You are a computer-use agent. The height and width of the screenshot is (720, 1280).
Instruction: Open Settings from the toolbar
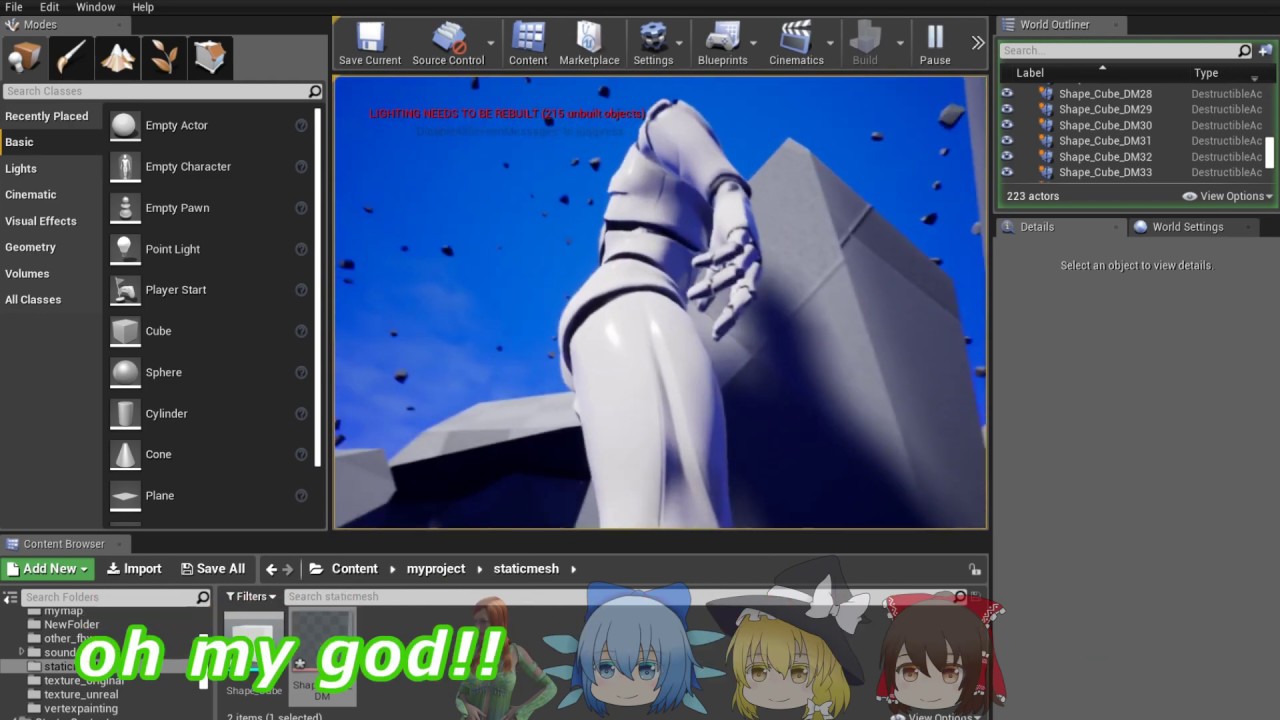(x=653, y=45)
